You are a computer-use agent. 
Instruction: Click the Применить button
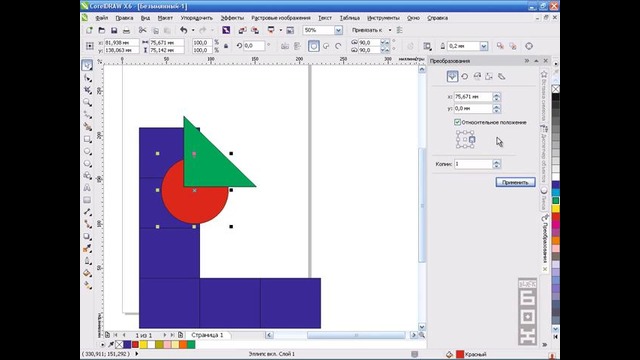[x=516, y=182]
